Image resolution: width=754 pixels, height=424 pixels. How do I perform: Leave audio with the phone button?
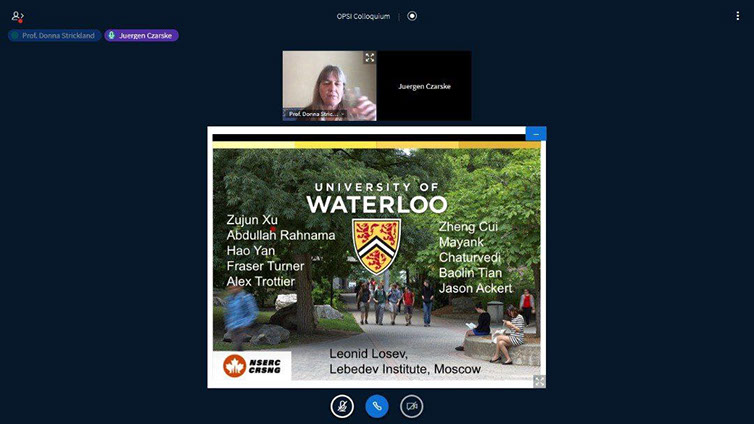coord(377,406)
